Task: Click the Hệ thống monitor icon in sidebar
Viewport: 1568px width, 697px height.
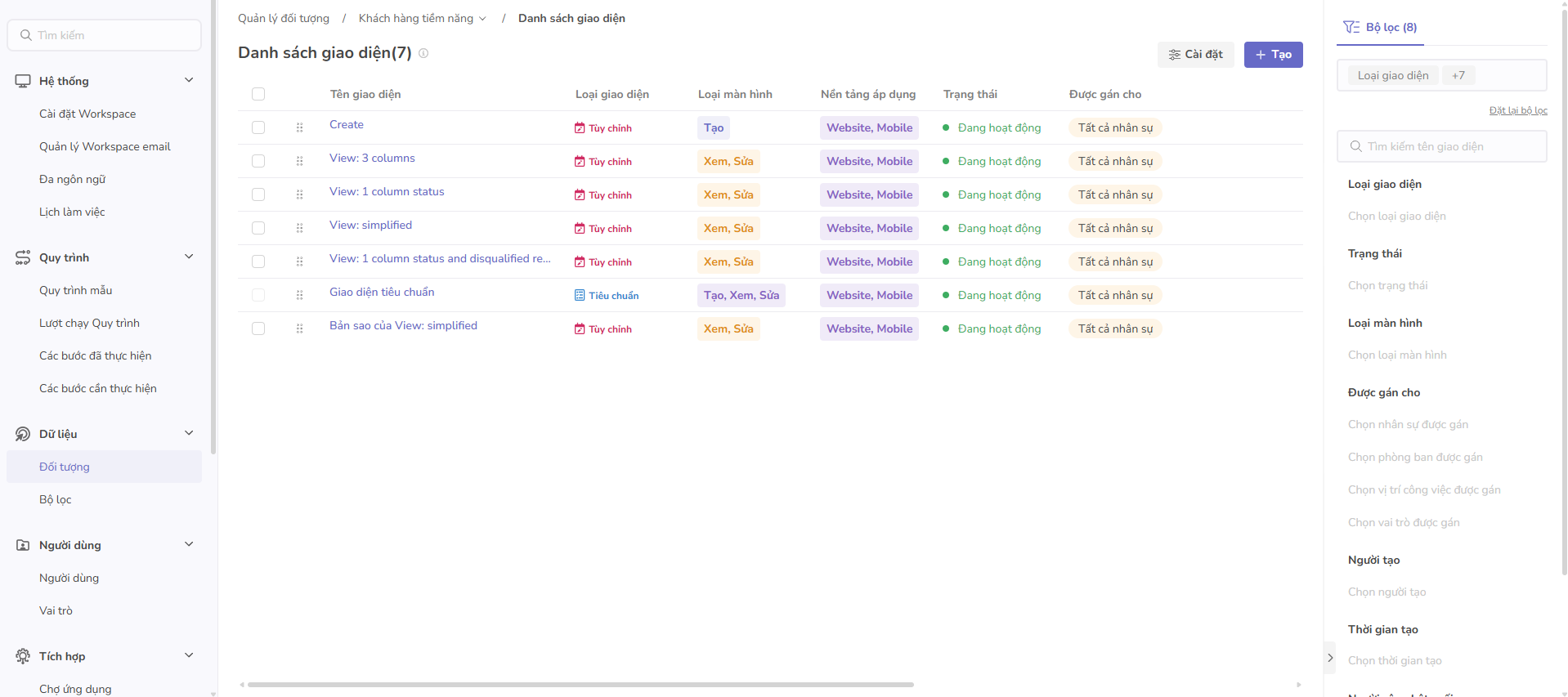Action: pos(23,81)
